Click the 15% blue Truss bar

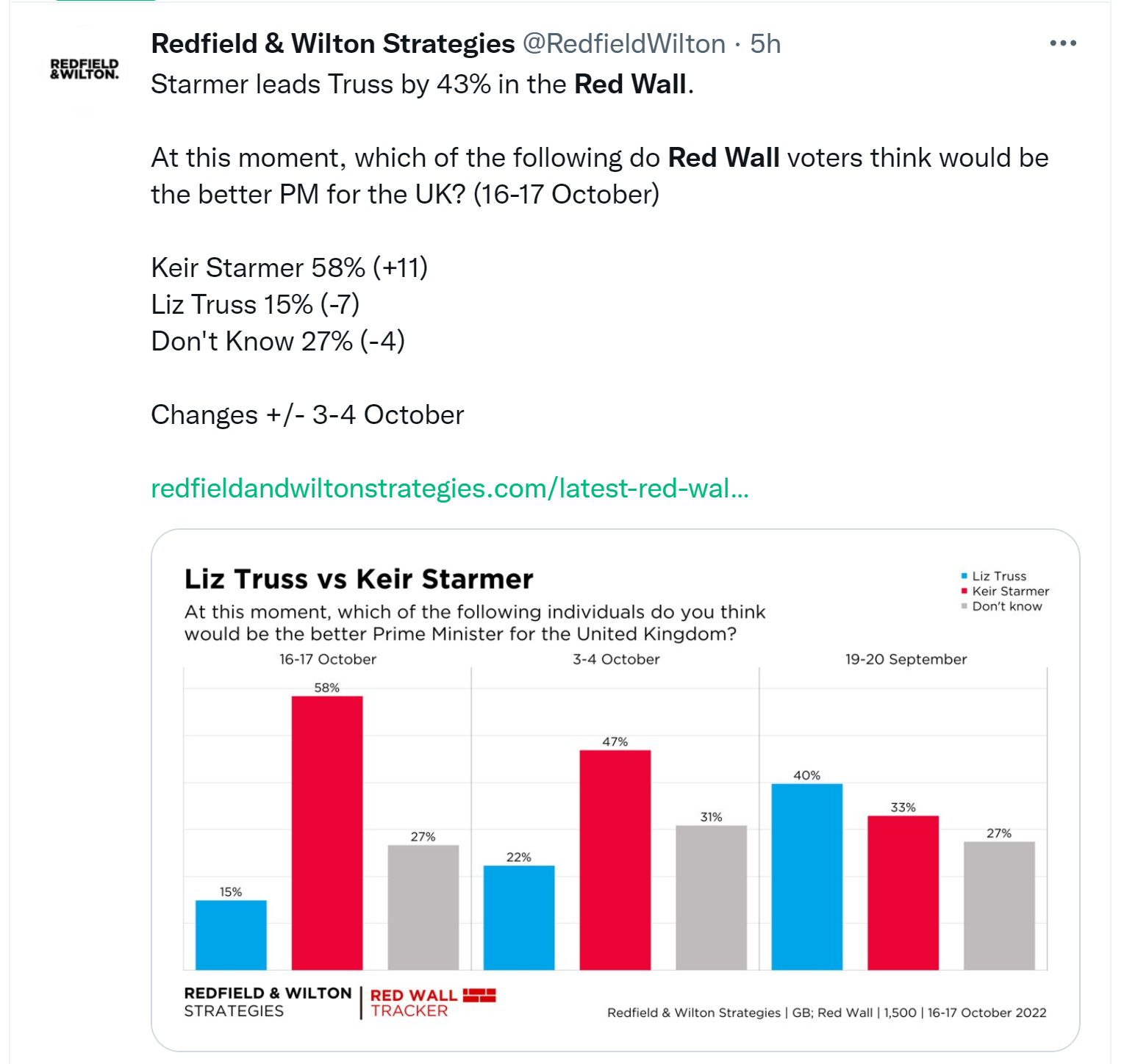(231, 935)
